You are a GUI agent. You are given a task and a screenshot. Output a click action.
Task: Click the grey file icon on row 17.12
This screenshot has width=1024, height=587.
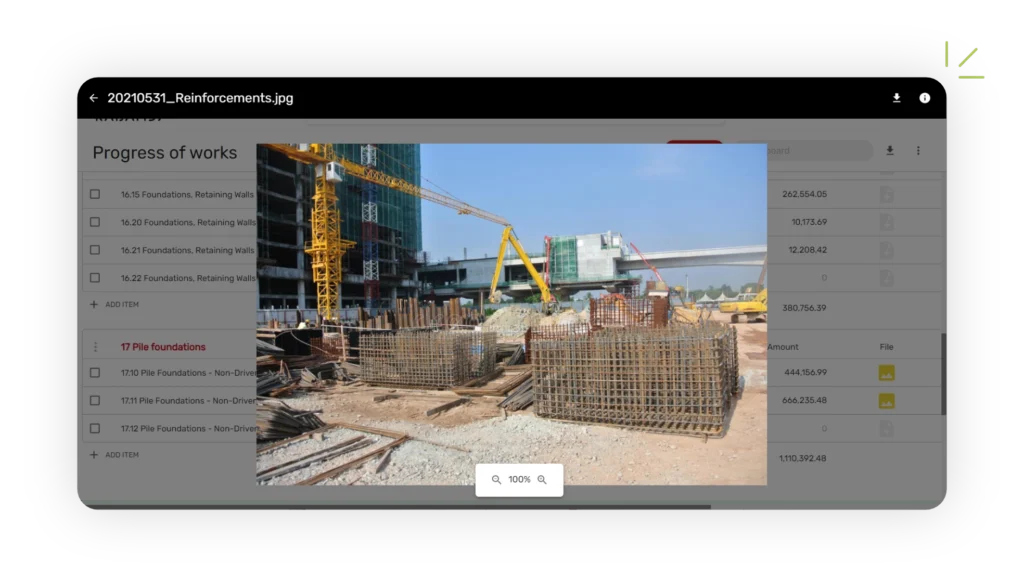tap(886, 428)
